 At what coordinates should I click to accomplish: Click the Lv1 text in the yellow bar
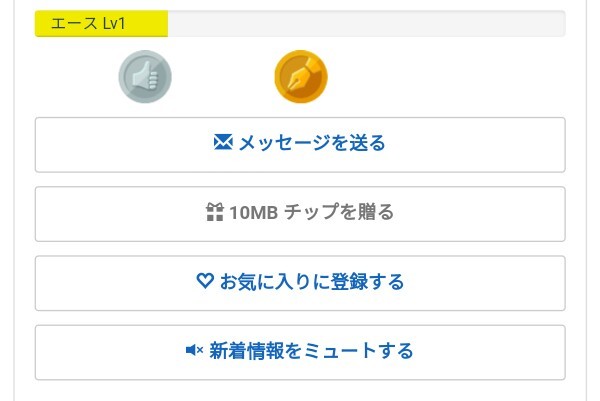point(113,24)
